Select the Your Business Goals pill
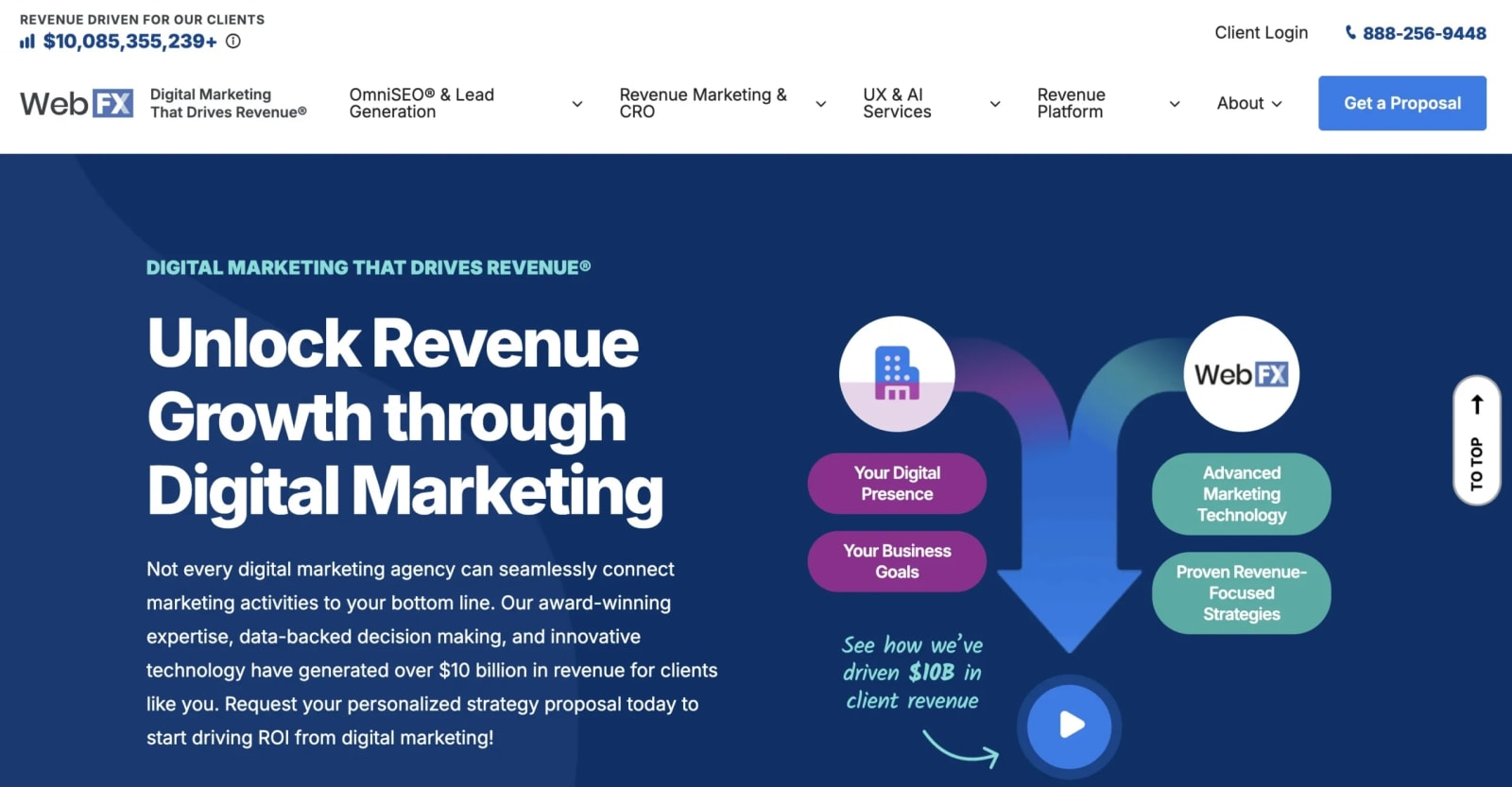The image size is (1512, 787). [x=897, y=561]
